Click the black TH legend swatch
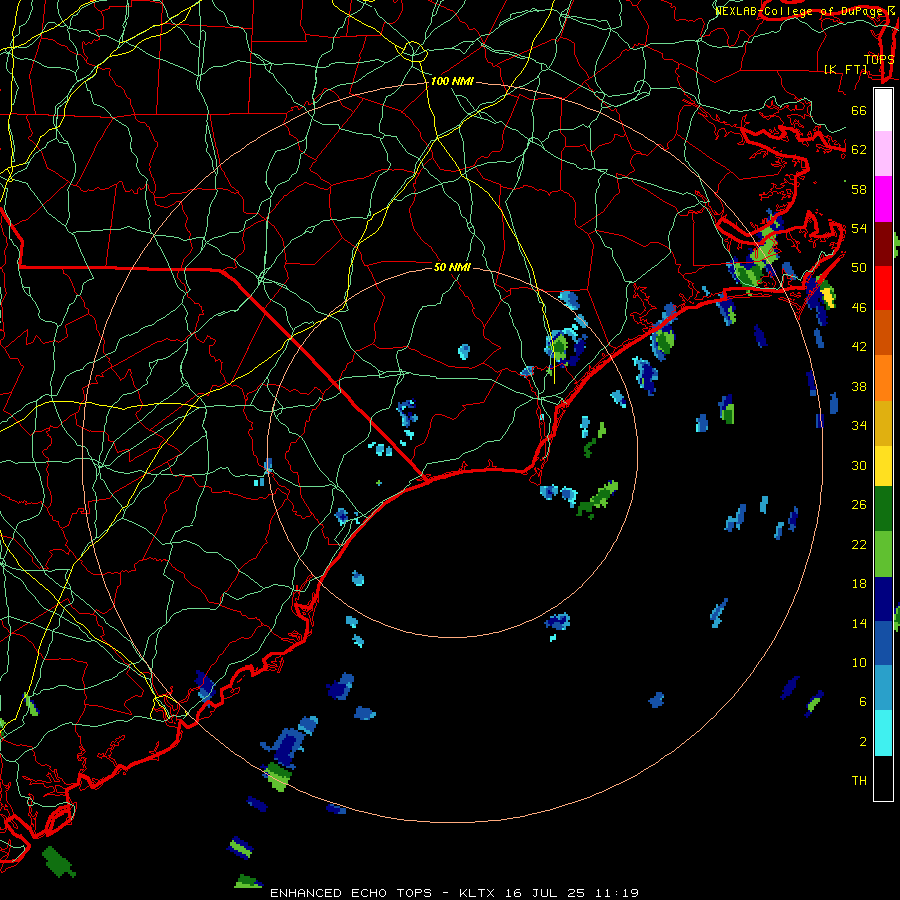The width and height of the screenshot is (900, 900). click(883, 778)
